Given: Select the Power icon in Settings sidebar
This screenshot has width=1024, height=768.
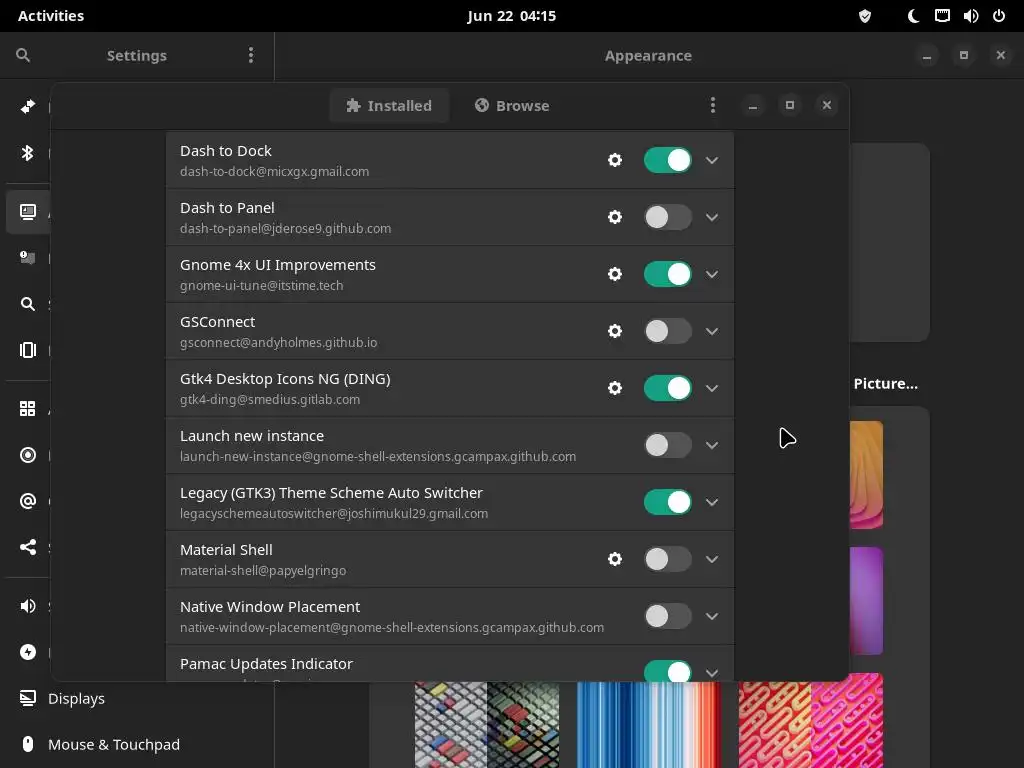Looking at the screenshot, I should click(27, 652).
